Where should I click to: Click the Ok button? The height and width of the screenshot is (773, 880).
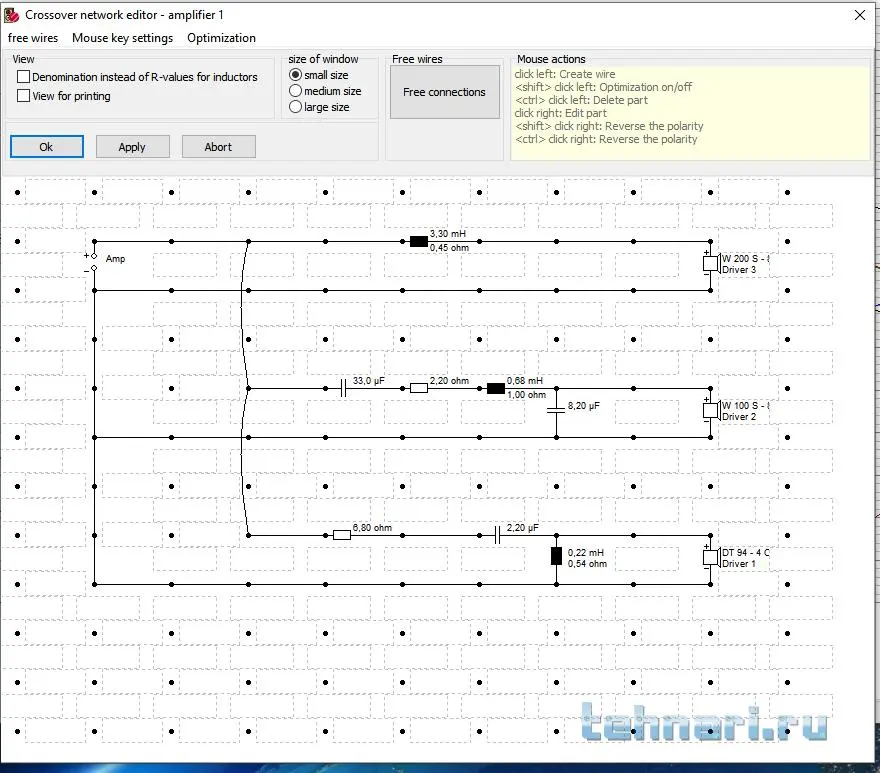point(47,147)
